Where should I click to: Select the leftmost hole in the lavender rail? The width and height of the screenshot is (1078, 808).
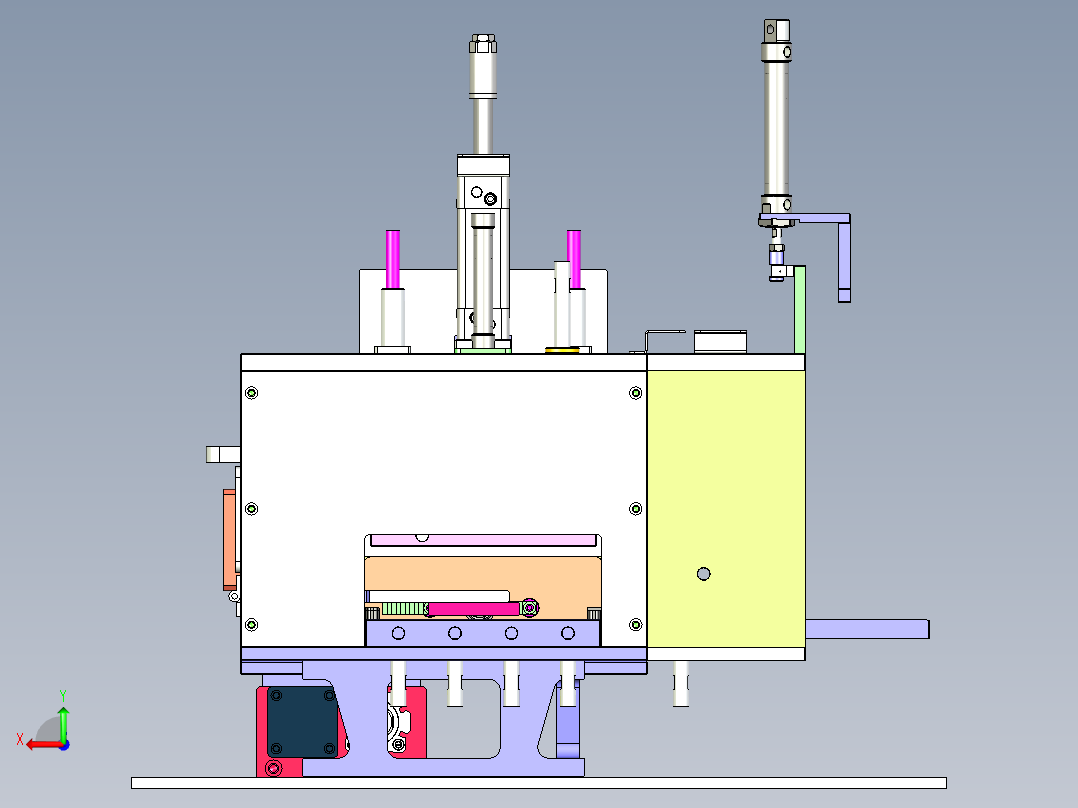tap(398, 633)
